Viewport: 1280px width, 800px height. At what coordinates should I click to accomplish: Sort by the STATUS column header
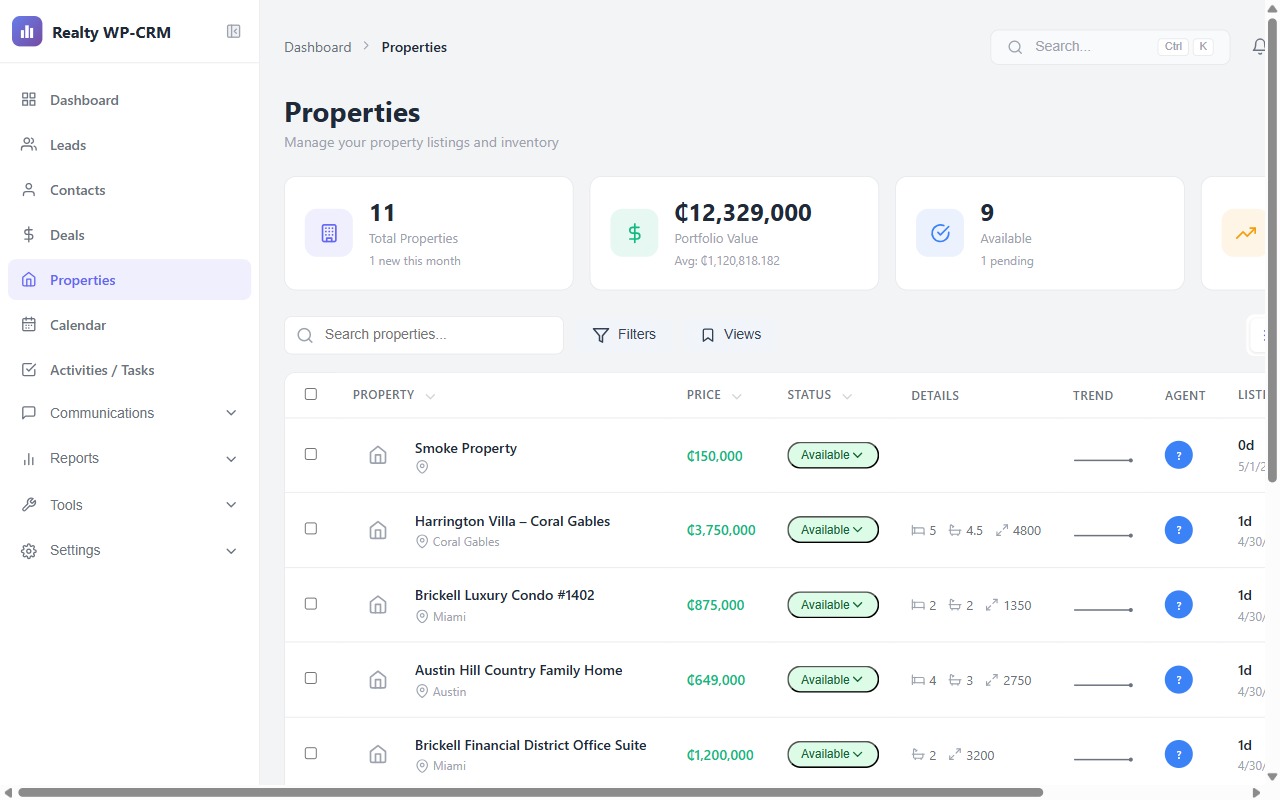(x=819, y=395)
